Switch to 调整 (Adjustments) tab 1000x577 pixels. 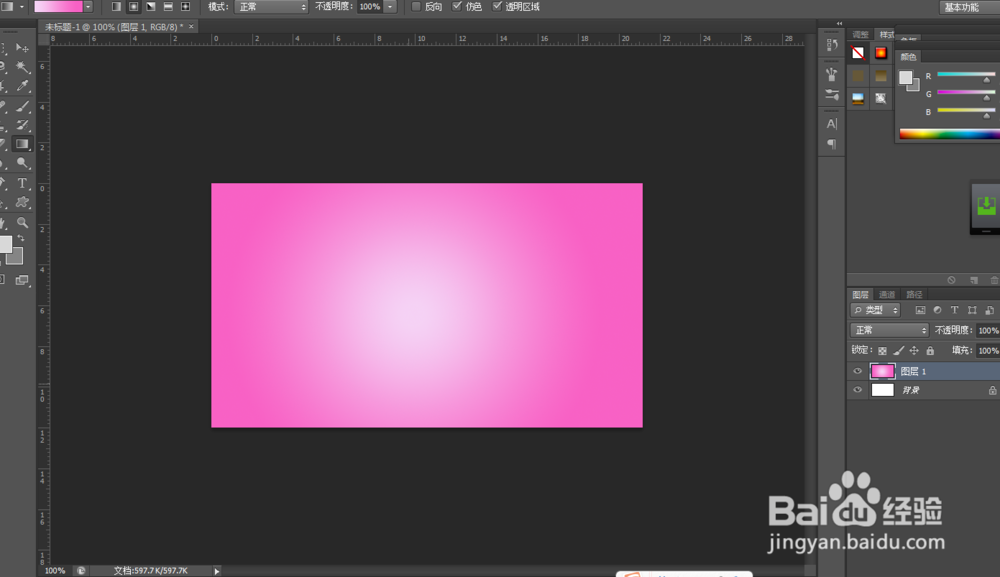pos(860,34)
